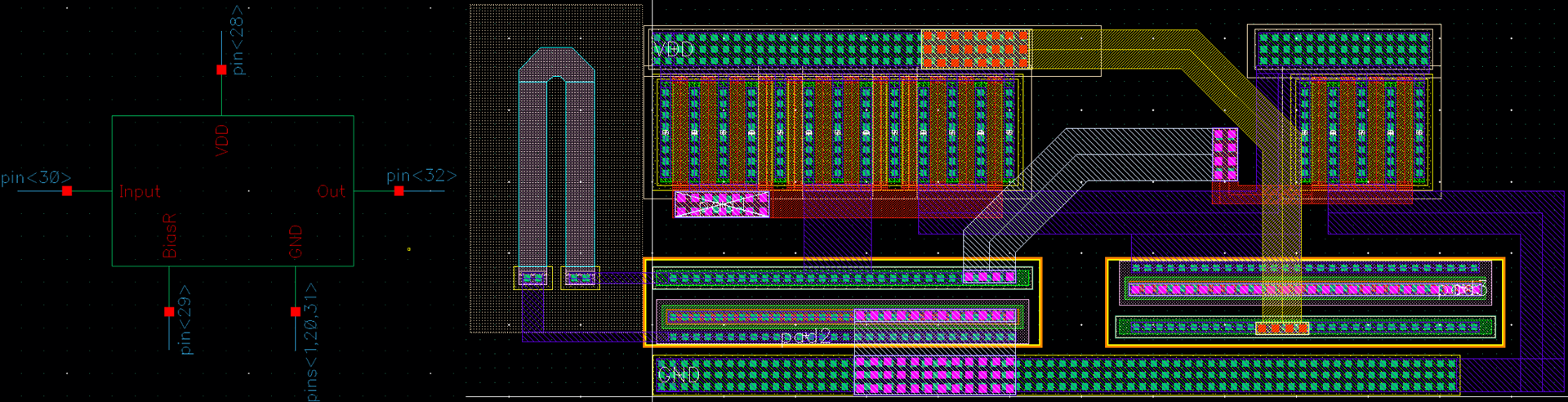Viewport: 1568px width, 402px height.
Task: Select the pad2 label in layout
Action: [x=805, y=337]
